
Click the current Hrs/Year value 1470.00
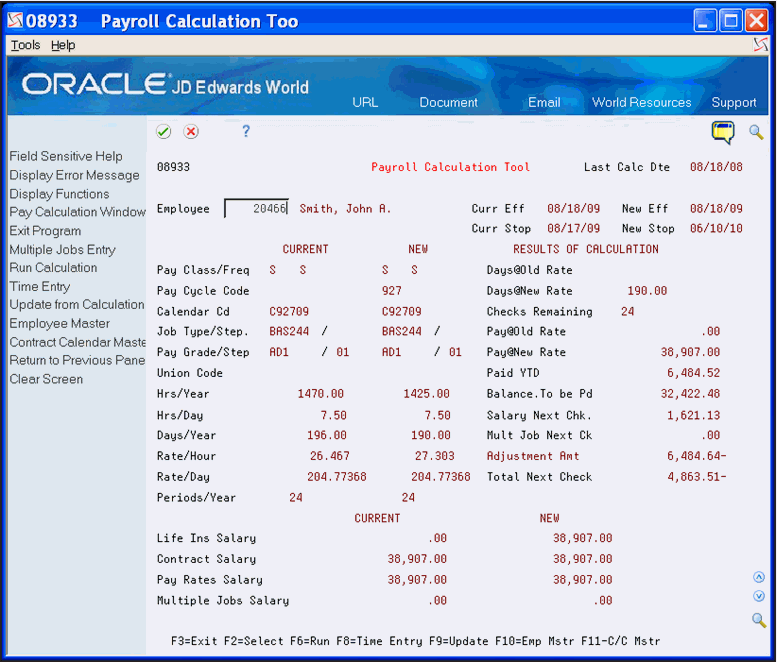pyautogui.click(x=320, y=394)
